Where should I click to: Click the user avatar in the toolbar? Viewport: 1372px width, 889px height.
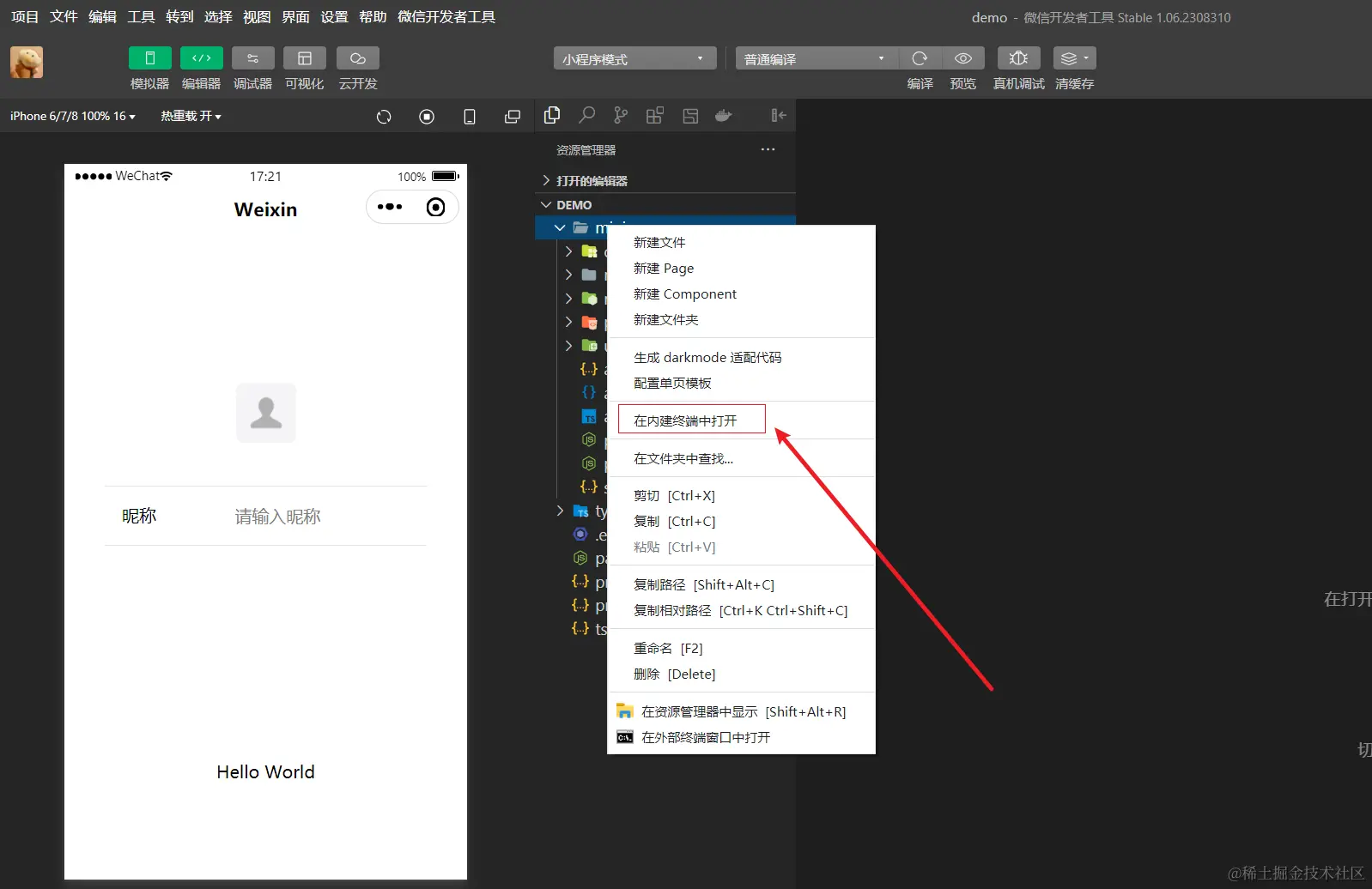pyautogui.click(x=27, y=63)
